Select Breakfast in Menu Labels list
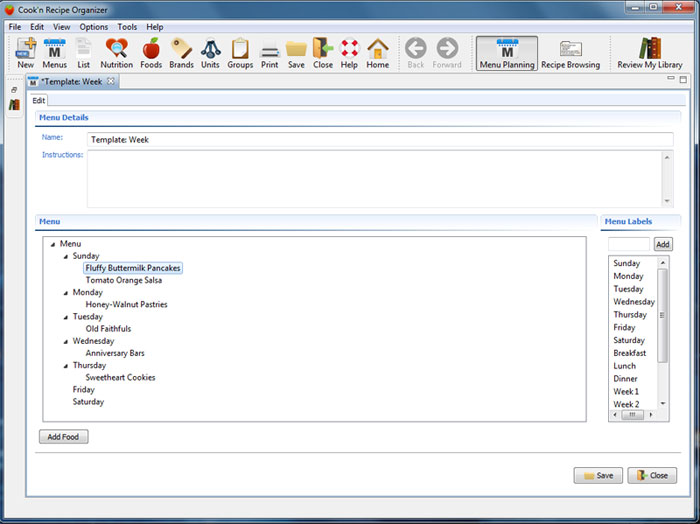Screen dimensions: 700x524 point(629,353)
